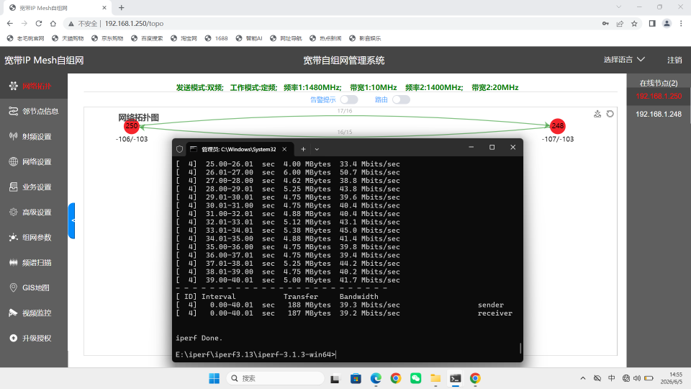Click the 中 input method indicator
This screenshot has height=389, width=691.
612,378
